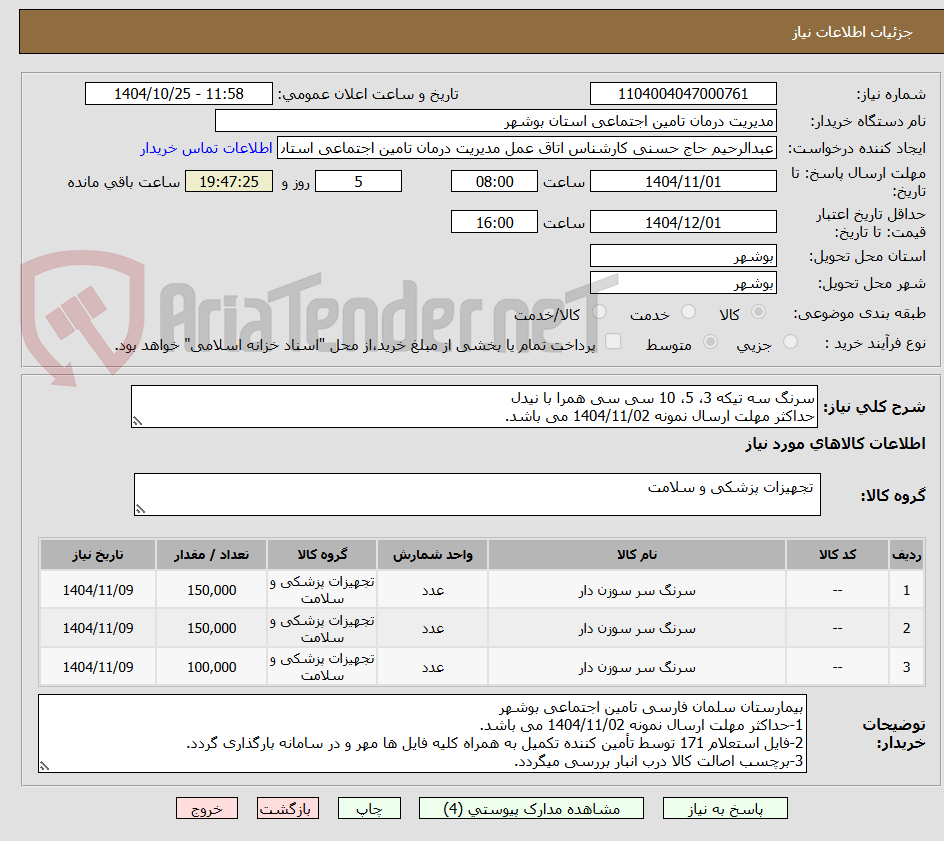Screen dimensions: 944x841
Task: Click the 16:00 validity time field
Action: point(494,222)
